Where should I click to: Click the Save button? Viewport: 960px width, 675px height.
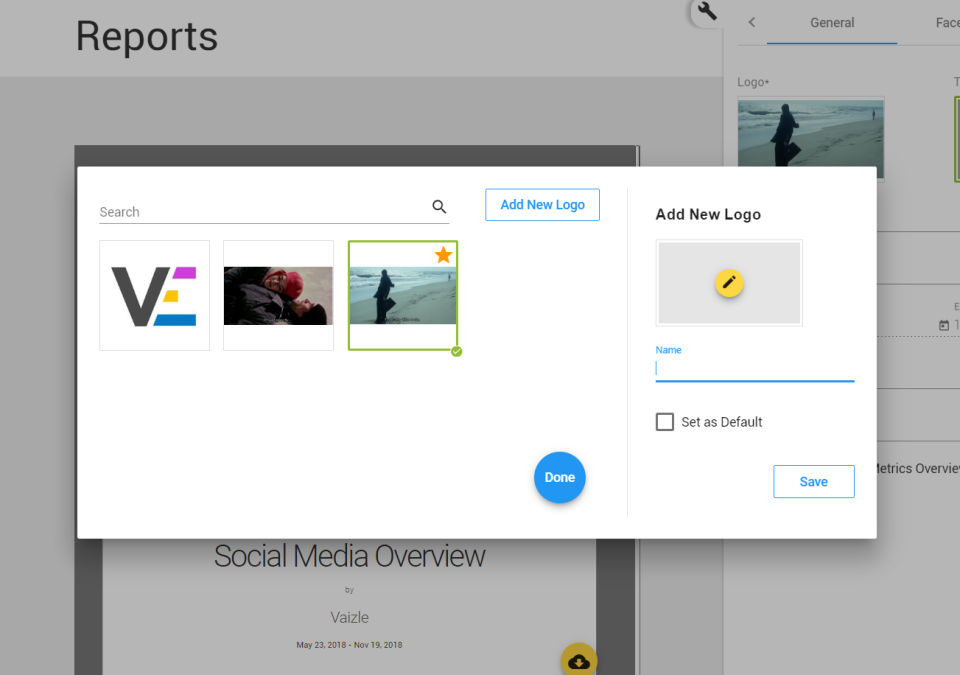click(x=813, y=481)
